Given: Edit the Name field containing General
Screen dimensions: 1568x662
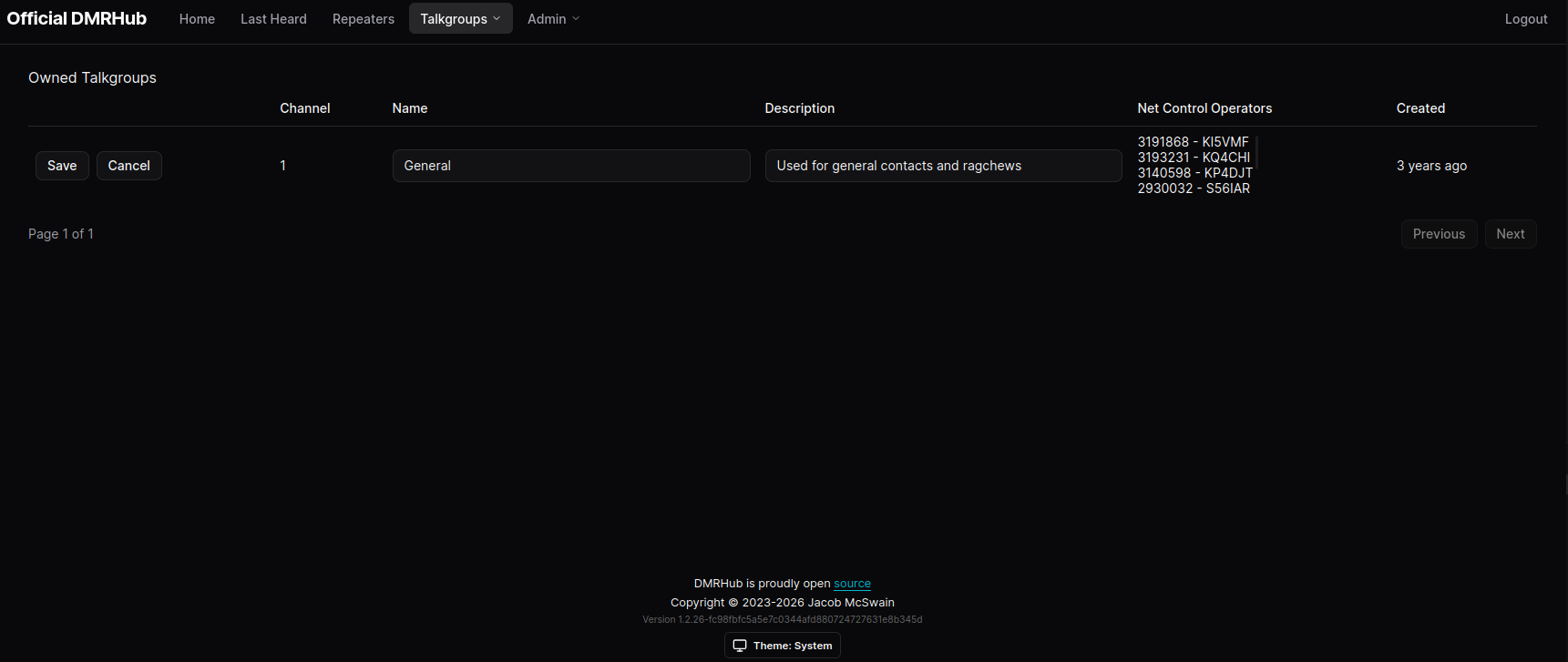Looking at the screenshot, I should 571,166.
